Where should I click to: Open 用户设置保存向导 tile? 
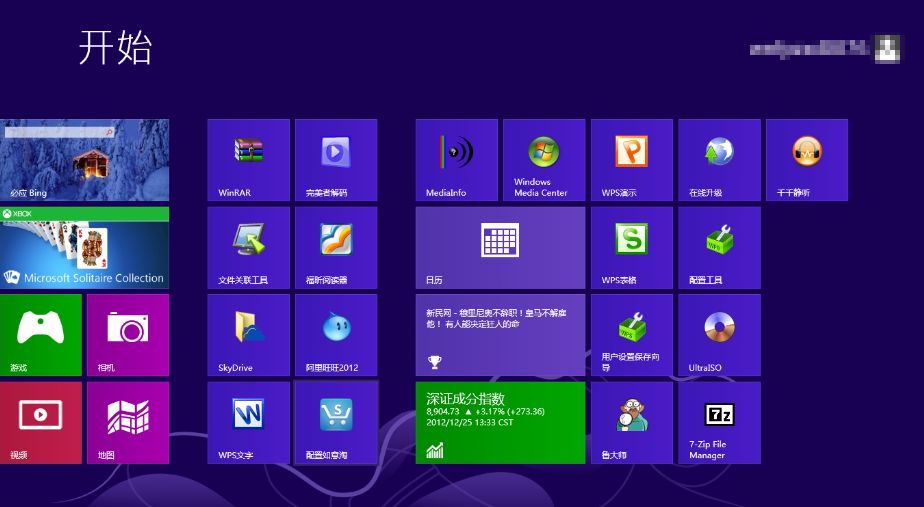(x=632, y=335)
